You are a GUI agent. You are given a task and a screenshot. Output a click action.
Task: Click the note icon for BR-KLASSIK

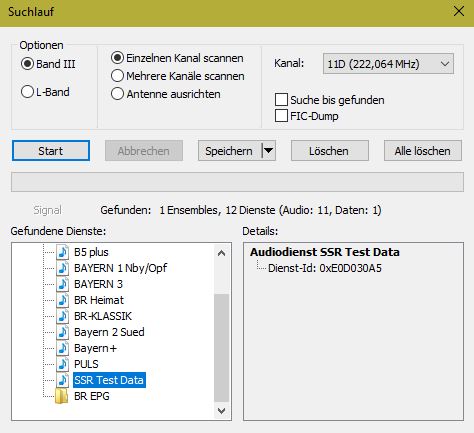tap(62, 316)
